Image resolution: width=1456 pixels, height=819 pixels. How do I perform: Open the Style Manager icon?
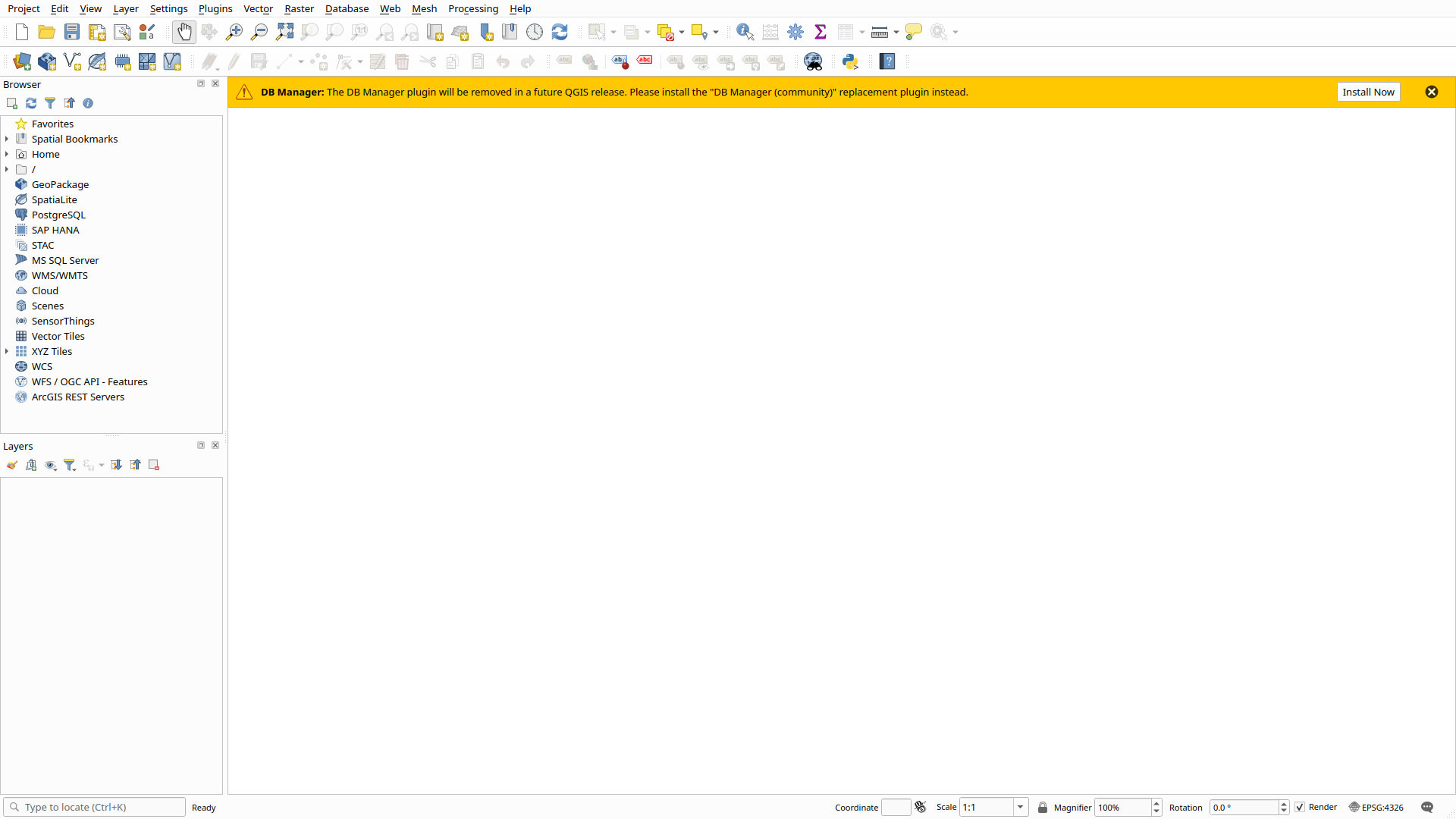click(x=147, y=32)
